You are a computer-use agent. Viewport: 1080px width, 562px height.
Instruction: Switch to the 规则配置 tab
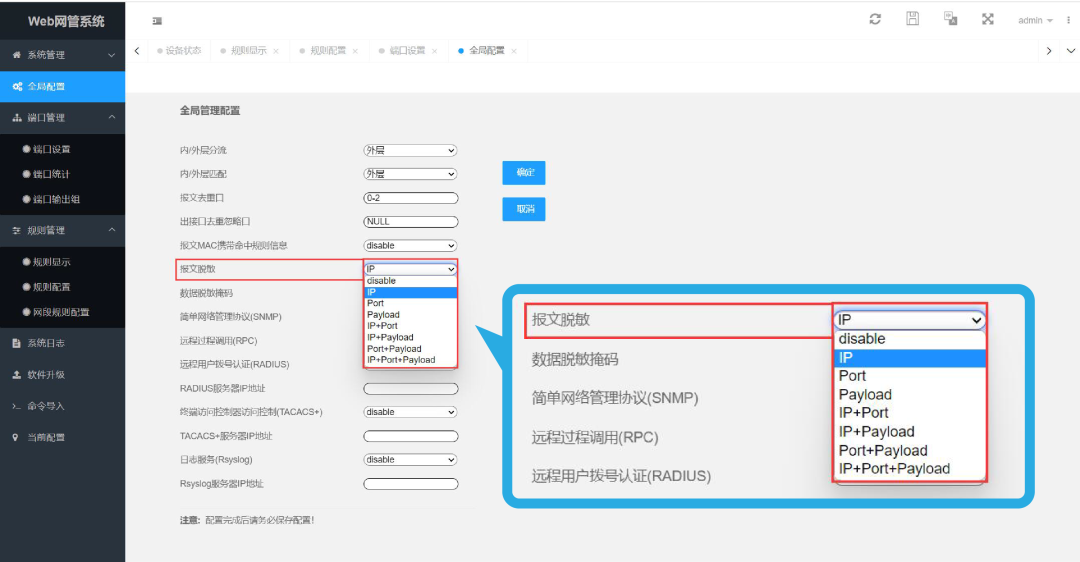click(x=327, y=50)
